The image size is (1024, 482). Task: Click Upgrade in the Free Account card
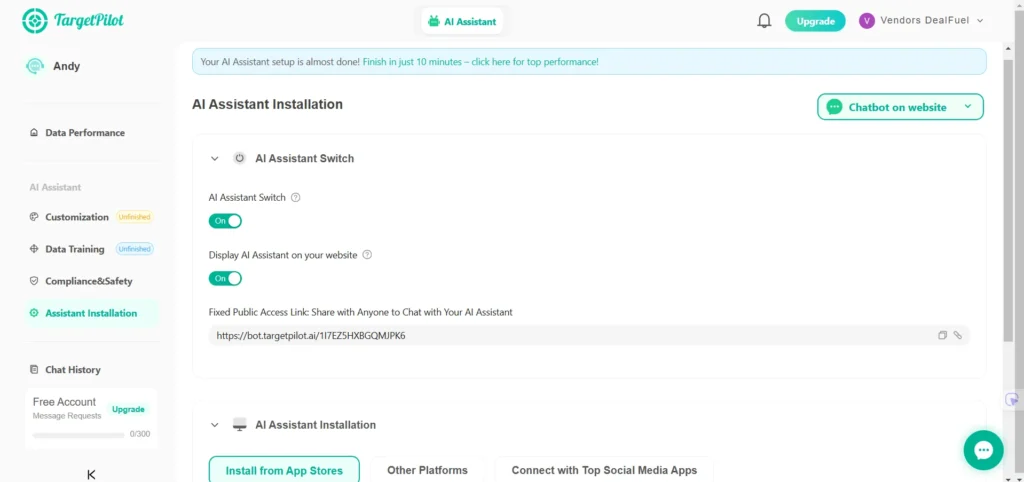(128, 410)
